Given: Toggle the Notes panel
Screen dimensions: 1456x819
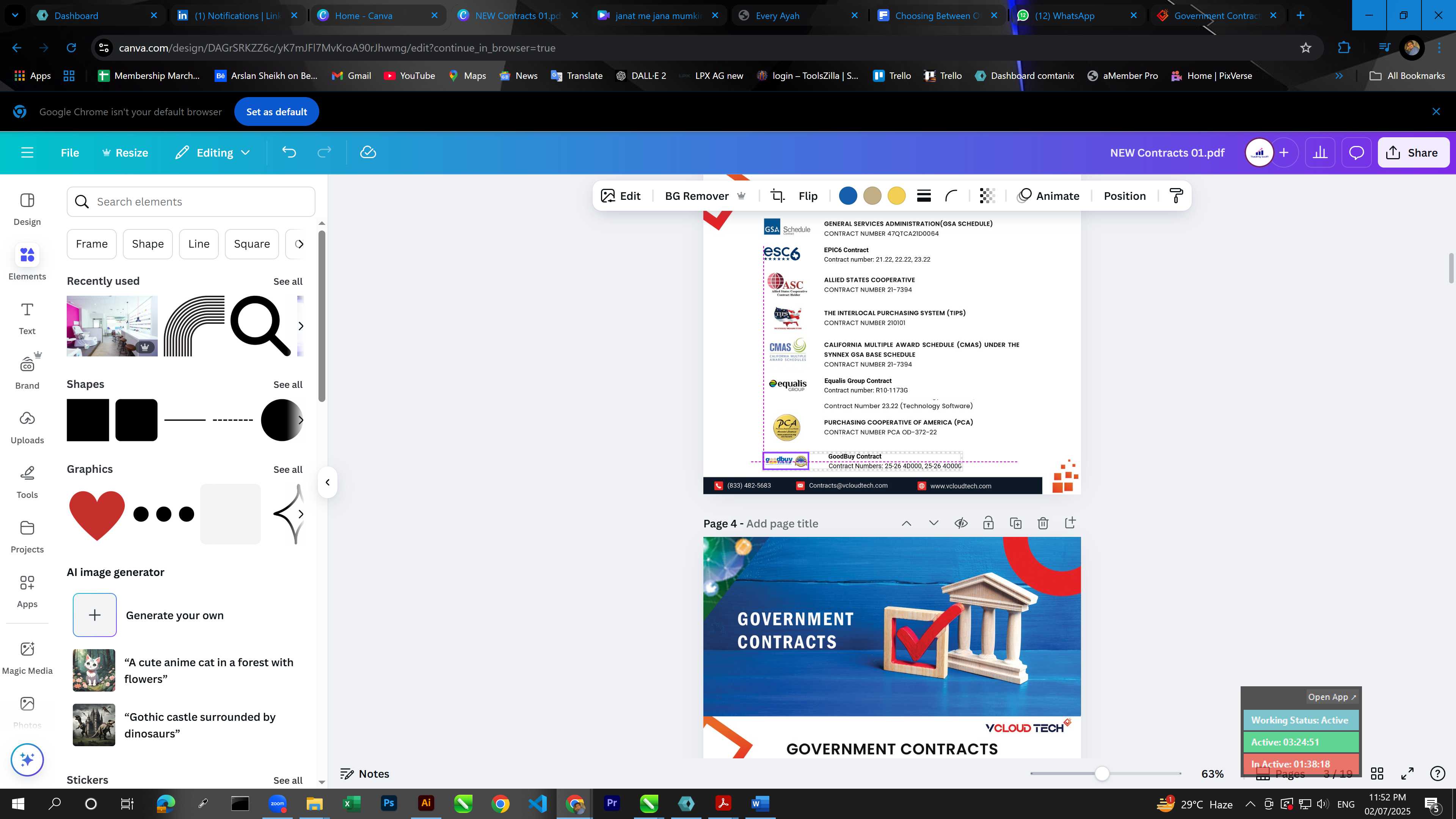Looking at the screenshot, I should [364, 774].
